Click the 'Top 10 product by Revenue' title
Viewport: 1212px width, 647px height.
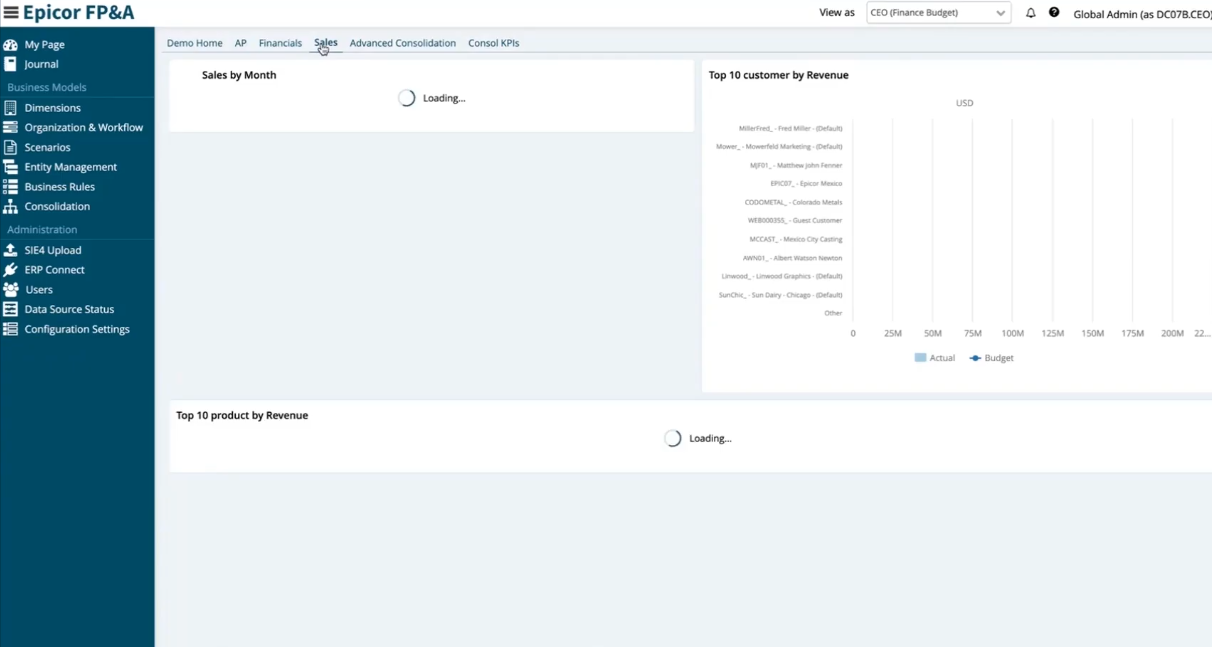coord(242,415)
